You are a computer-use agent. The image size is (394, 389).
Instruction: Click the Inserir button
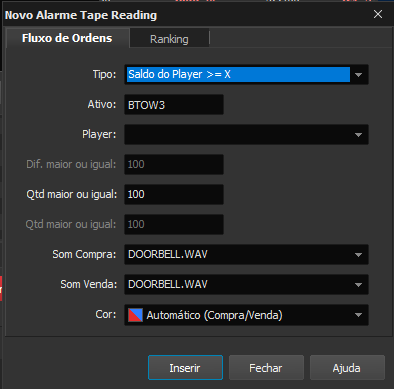click(x=185, y=368)
